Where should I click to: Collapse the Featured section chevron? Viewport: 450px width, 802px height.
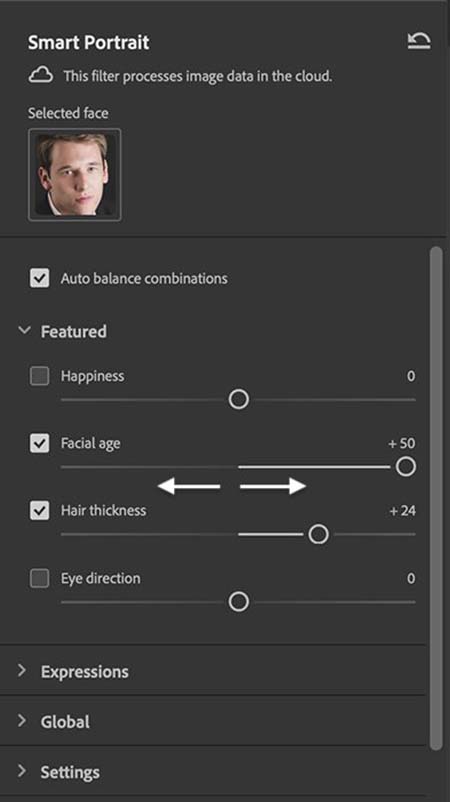click(24, 330)
